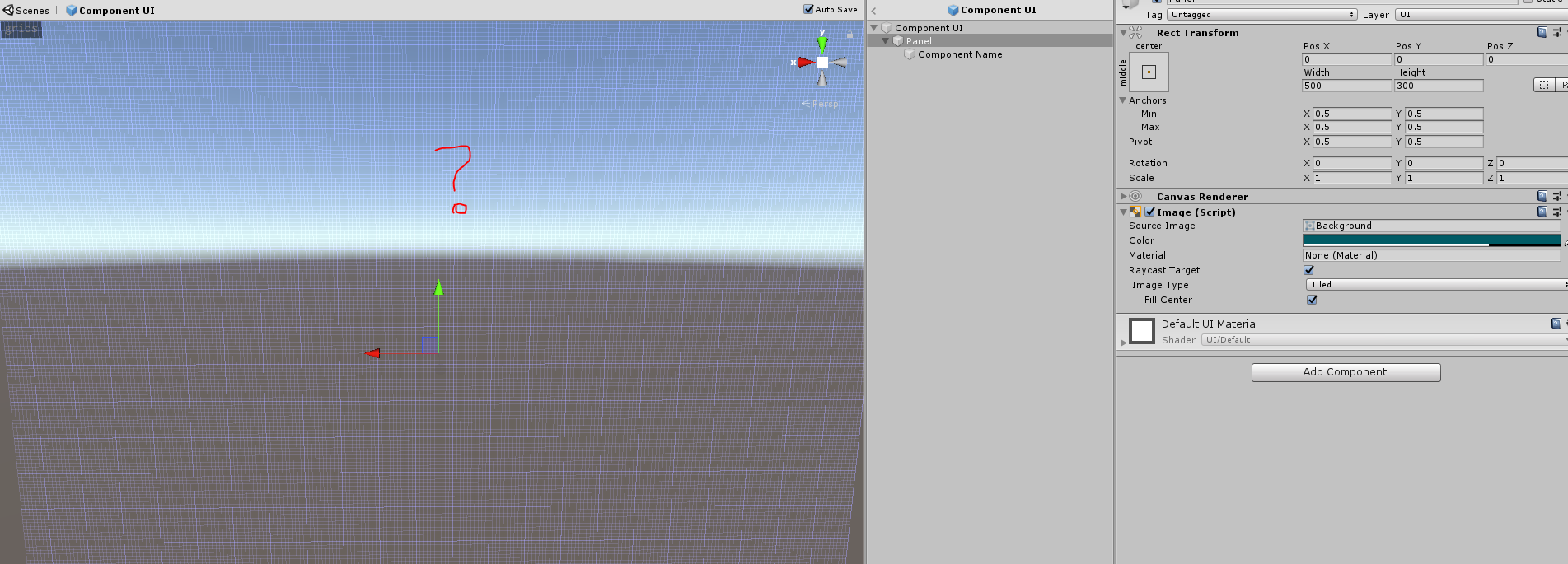Click the Rotation Z field
Screen dimensions: 1568x564
[x=1532, y=163]
